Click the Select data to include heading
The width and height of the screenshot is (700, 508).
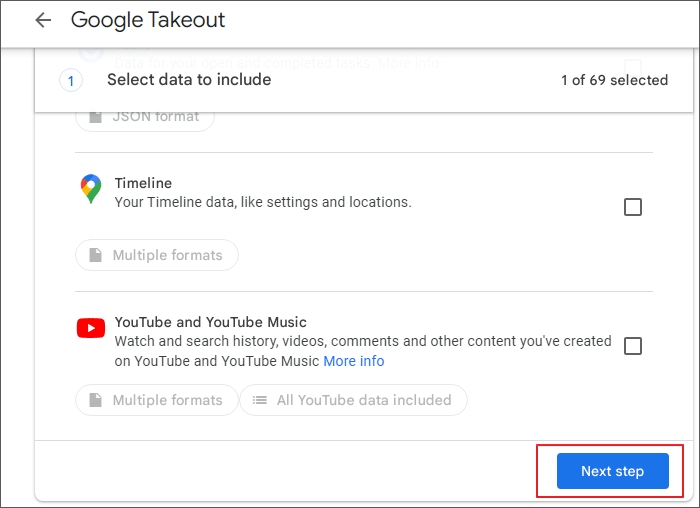tap(189, 80)
